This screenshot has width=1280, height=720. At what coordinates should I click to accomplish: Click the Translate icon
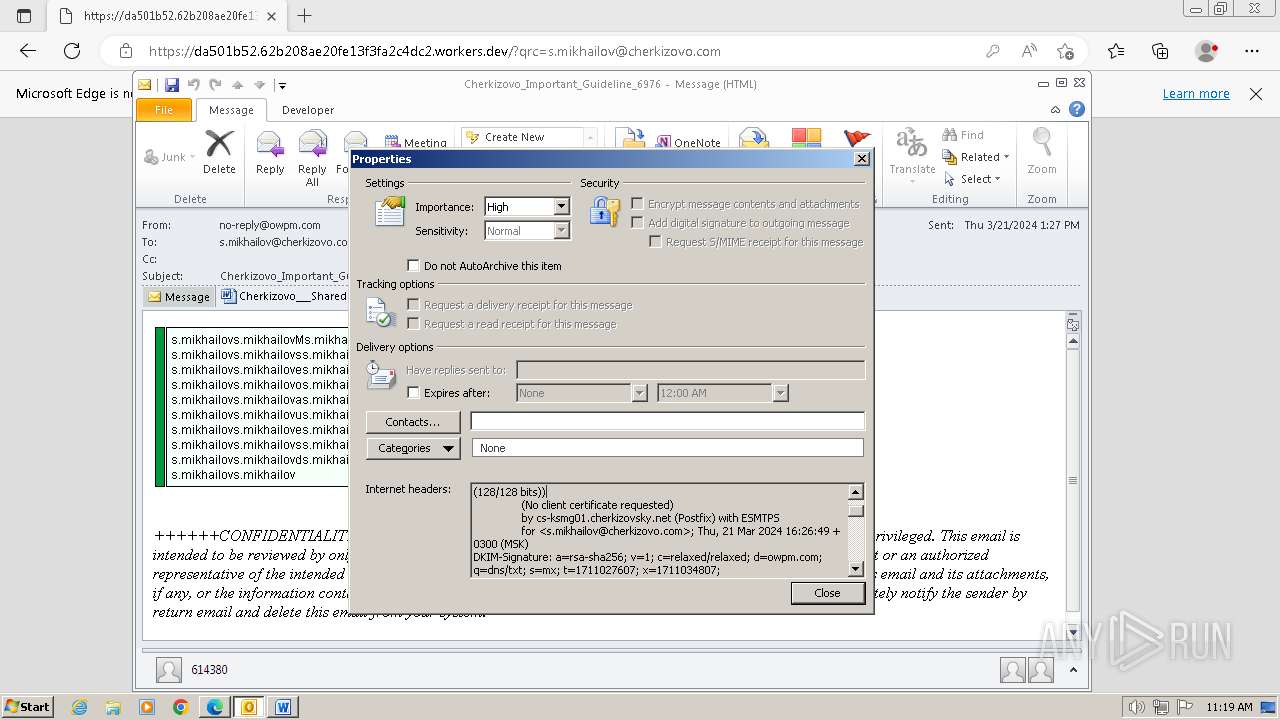pyautogui.click(x=912, y=144)
